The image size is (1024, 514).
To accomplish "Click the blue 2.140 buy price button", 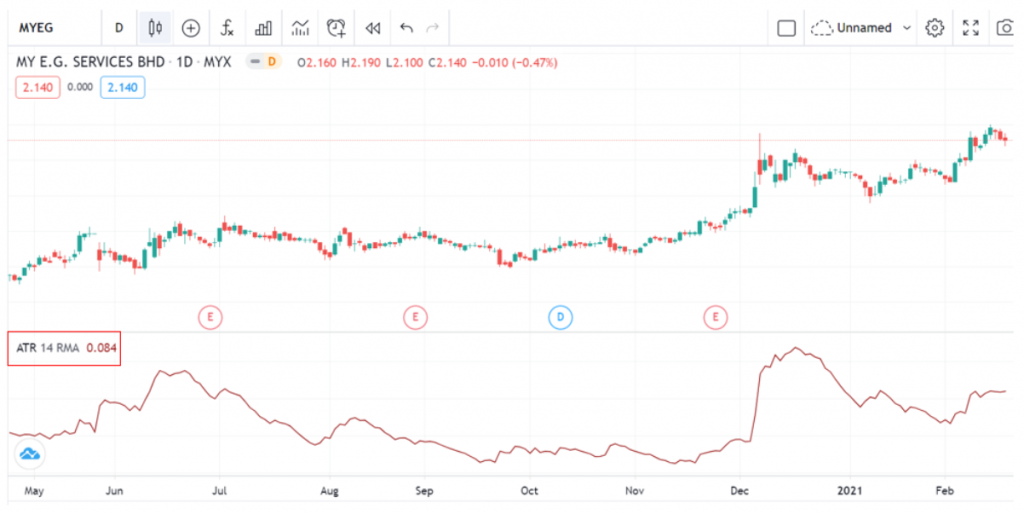I will tap(122, 87).
